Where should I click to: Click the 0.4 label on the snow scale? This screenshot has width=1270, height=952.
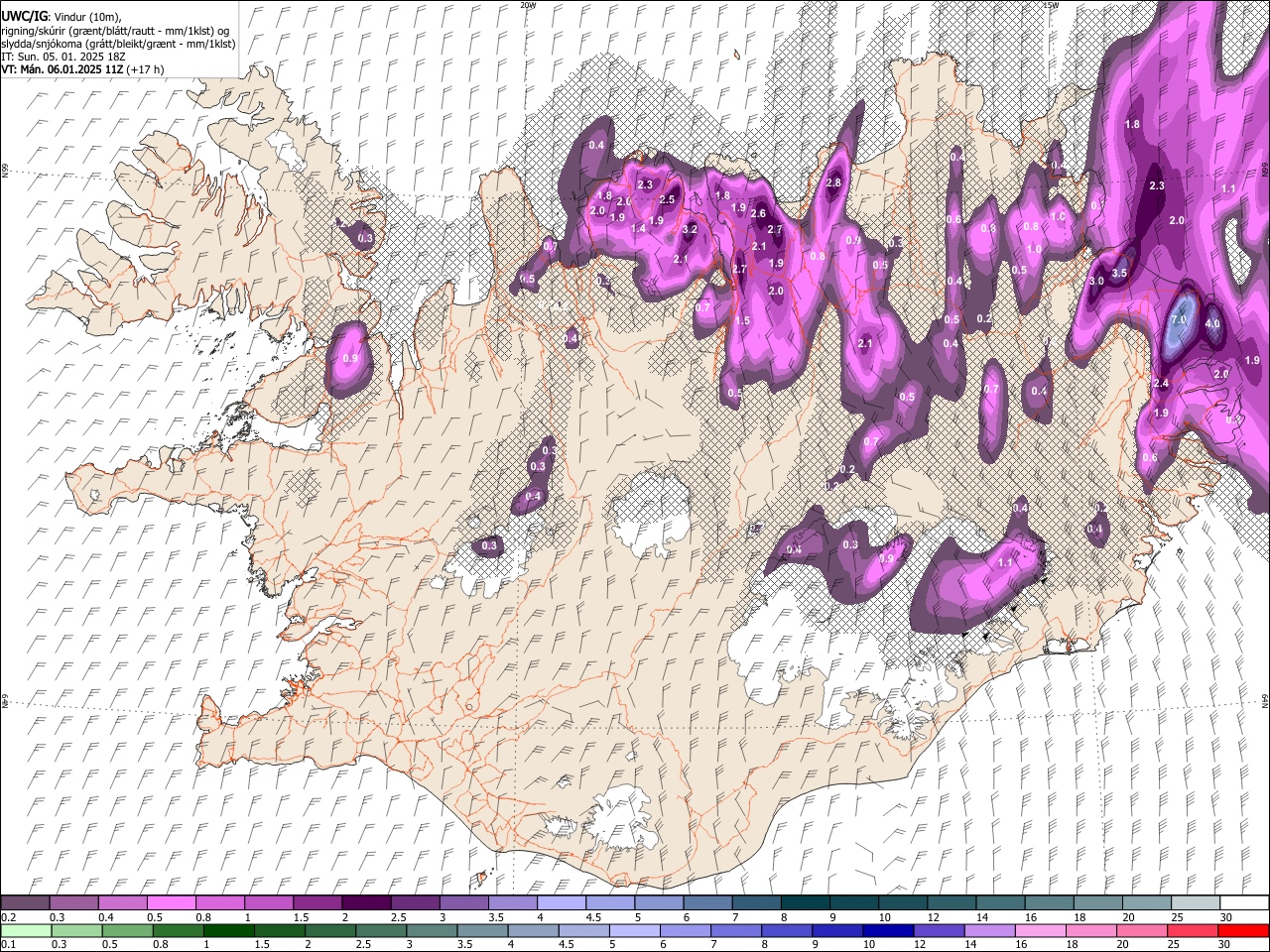click(x=106, y=917)
